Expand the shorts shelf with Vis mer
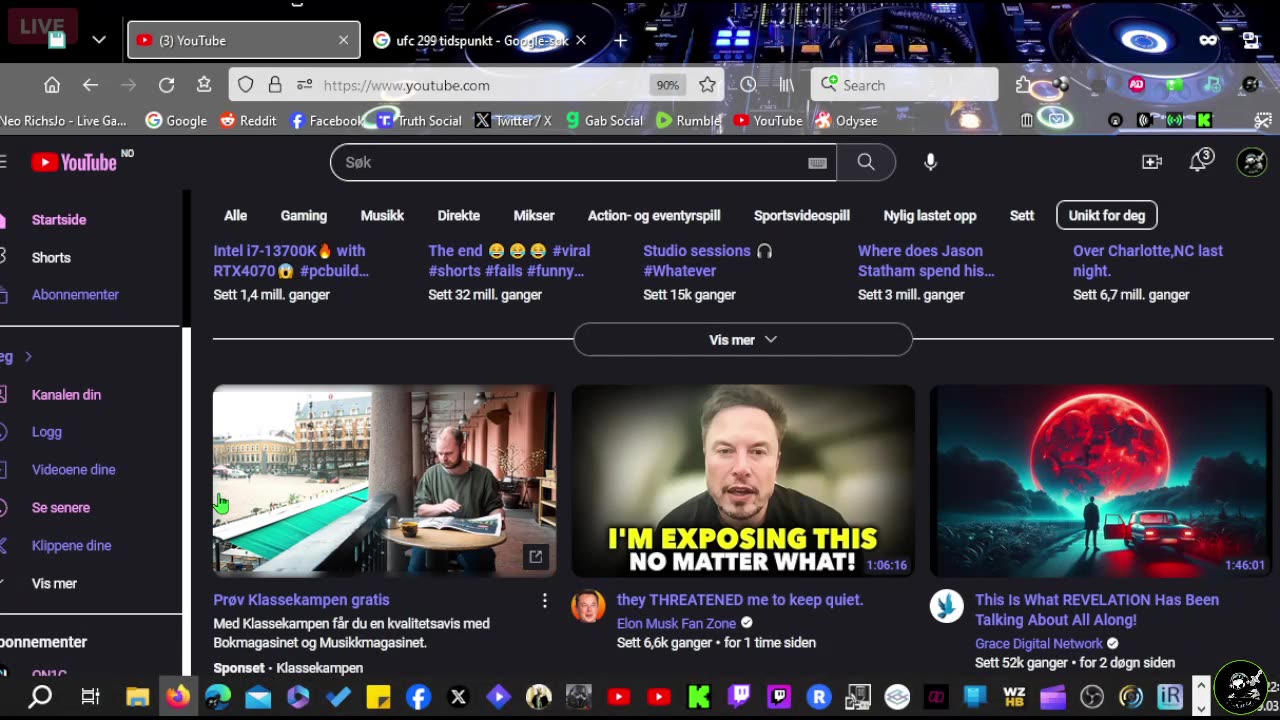Image resolution: width=1280 pixels, height=720 pixels. 742,340
